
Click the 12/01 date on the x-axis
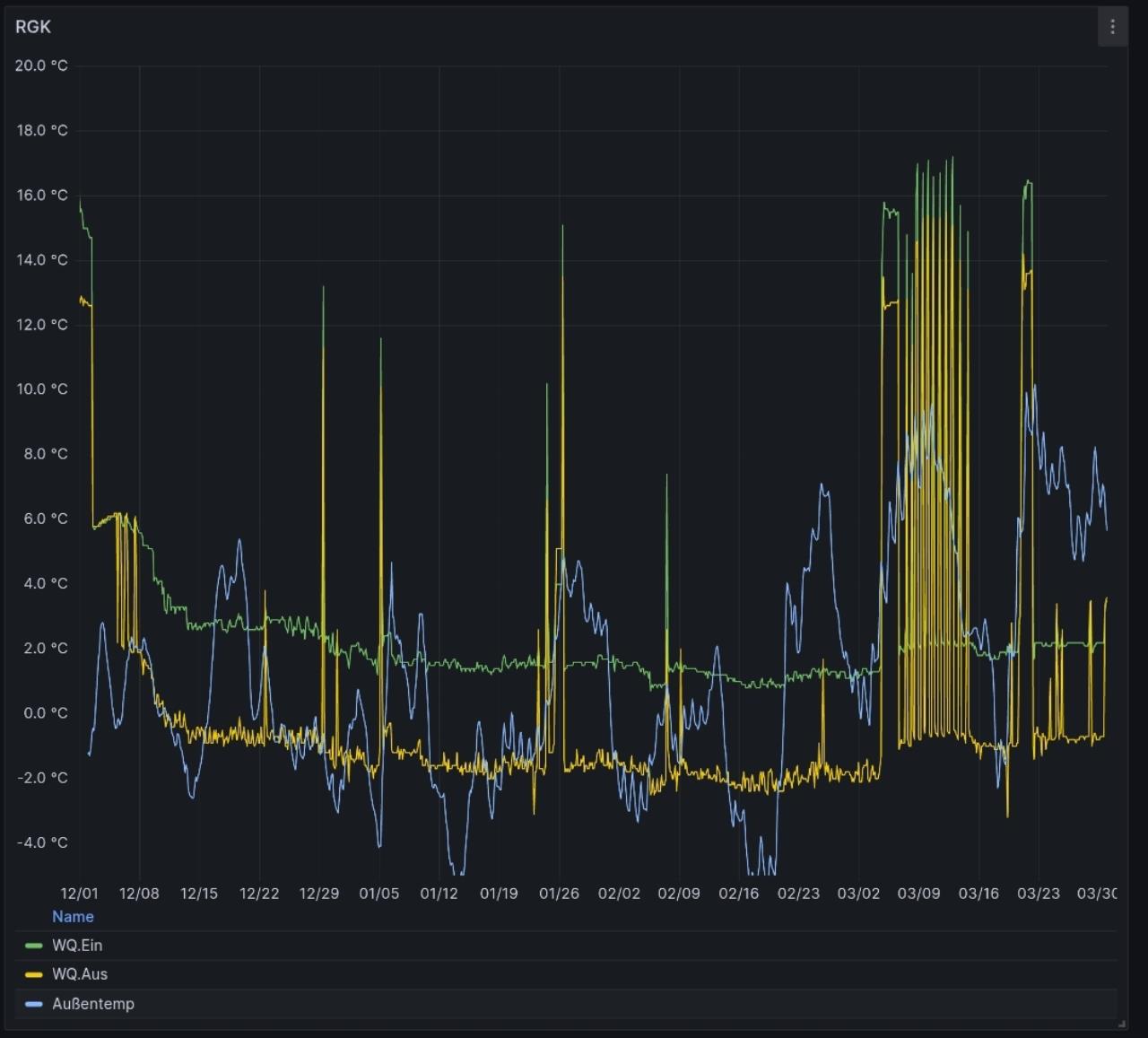tap(79, 894)
